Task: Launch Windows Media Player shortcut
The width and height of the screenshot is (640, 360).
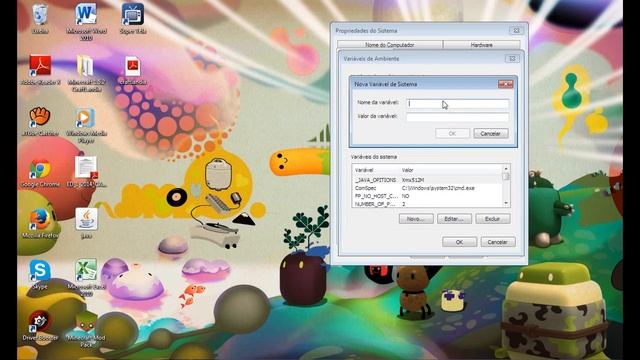Action: tap(86, 124)
